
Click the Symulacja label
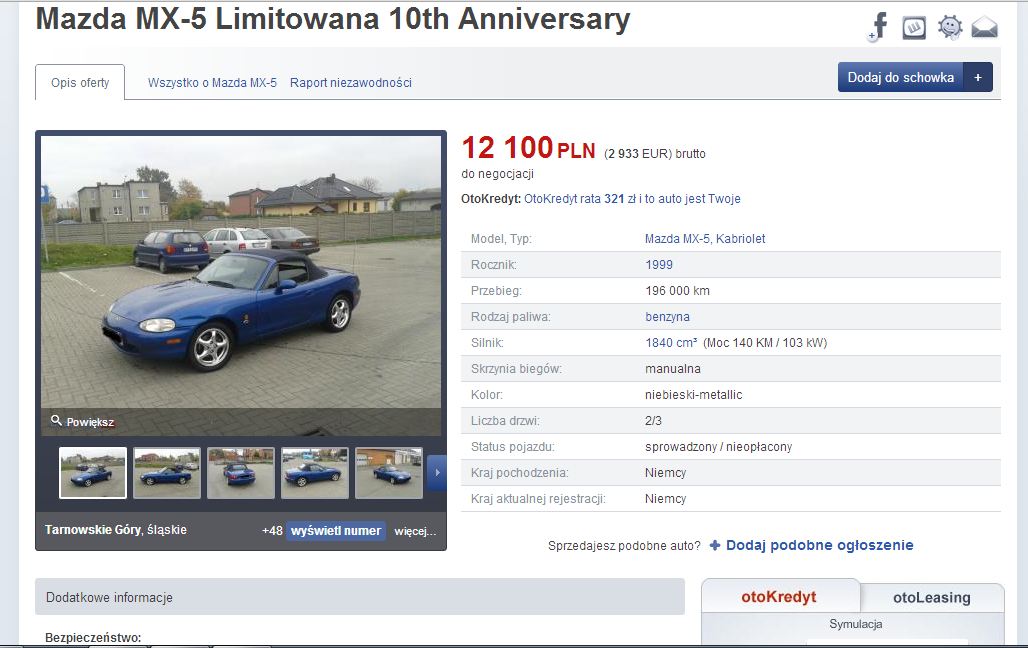click(856, 624)
